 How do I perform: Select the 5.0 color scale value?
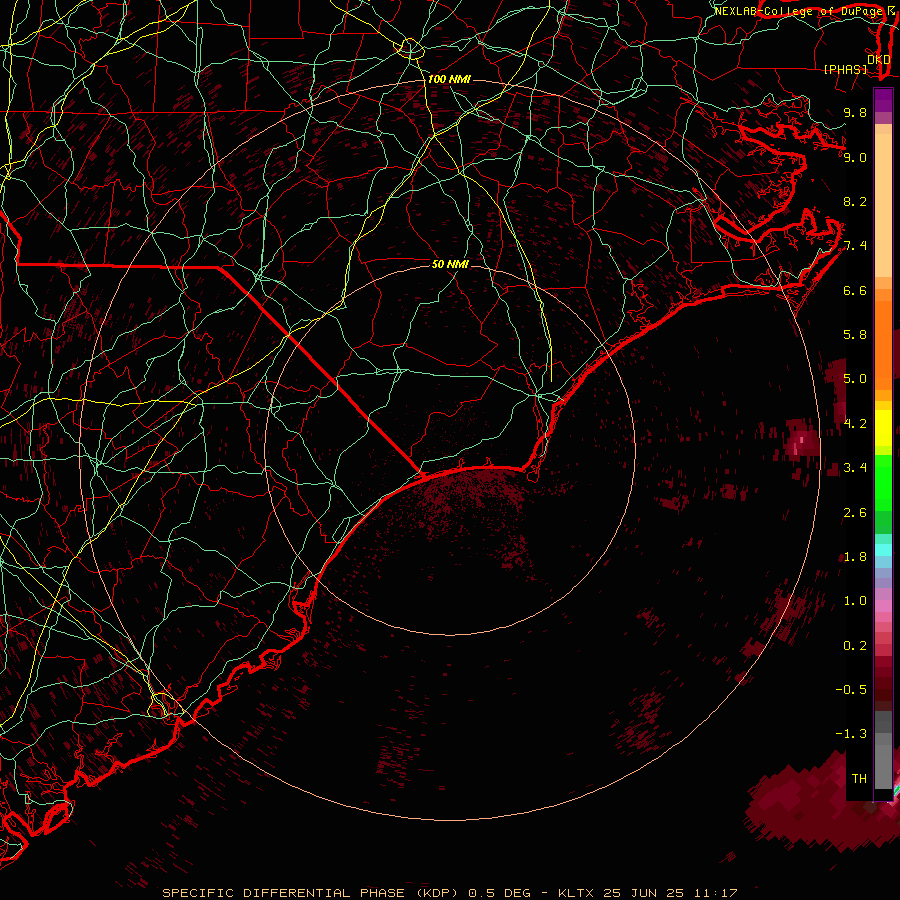(x=855, y=379)
